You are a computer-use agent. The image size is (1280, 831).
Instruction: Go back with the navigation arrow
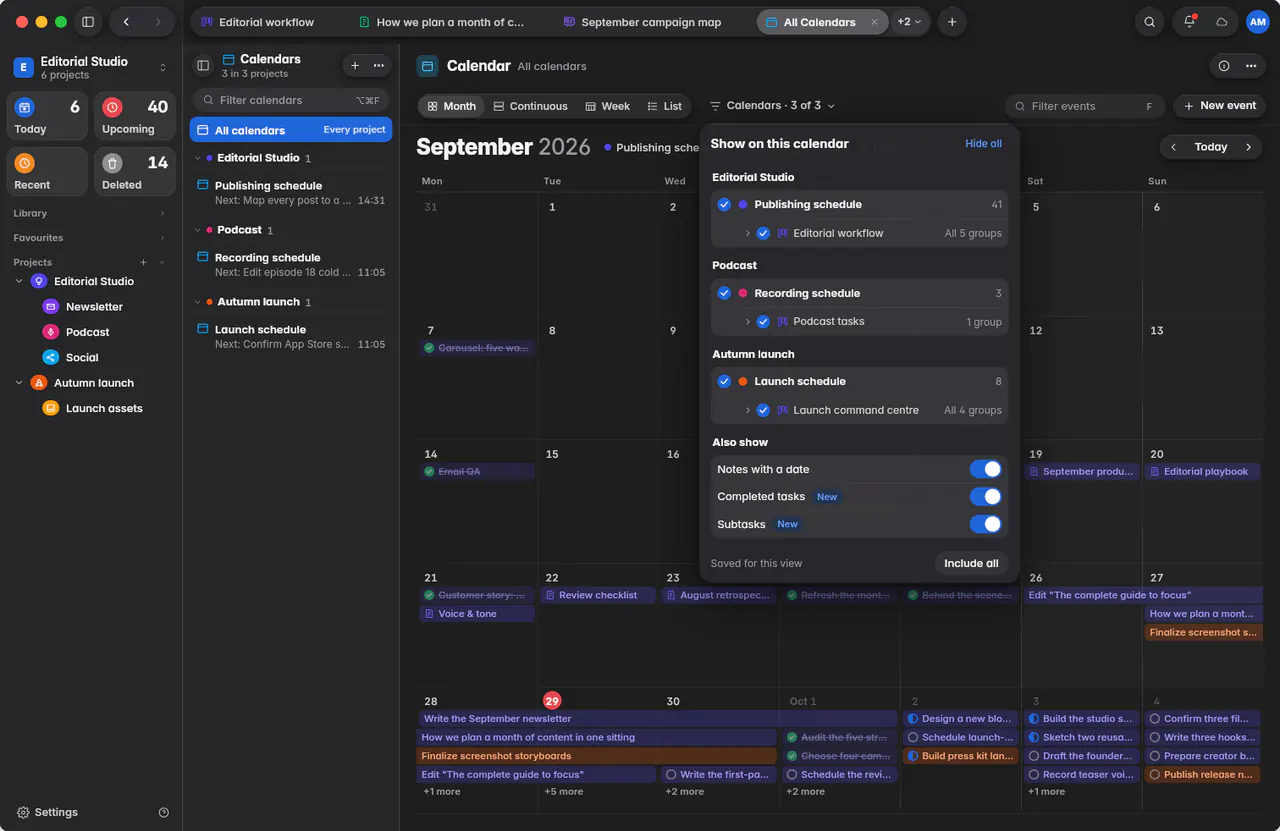pyautogui.click(x=126, y=22)
